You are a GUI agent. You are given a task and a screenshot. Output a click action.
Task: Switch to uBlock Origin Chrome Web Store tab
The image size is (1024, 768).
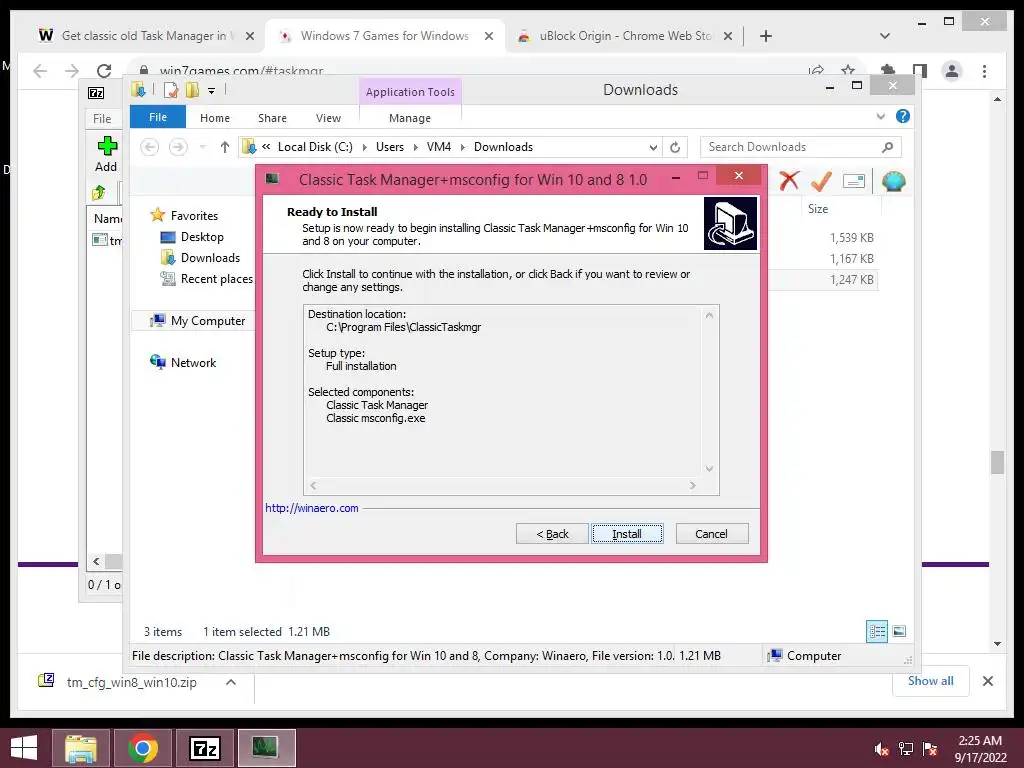[x=624, y=36]
